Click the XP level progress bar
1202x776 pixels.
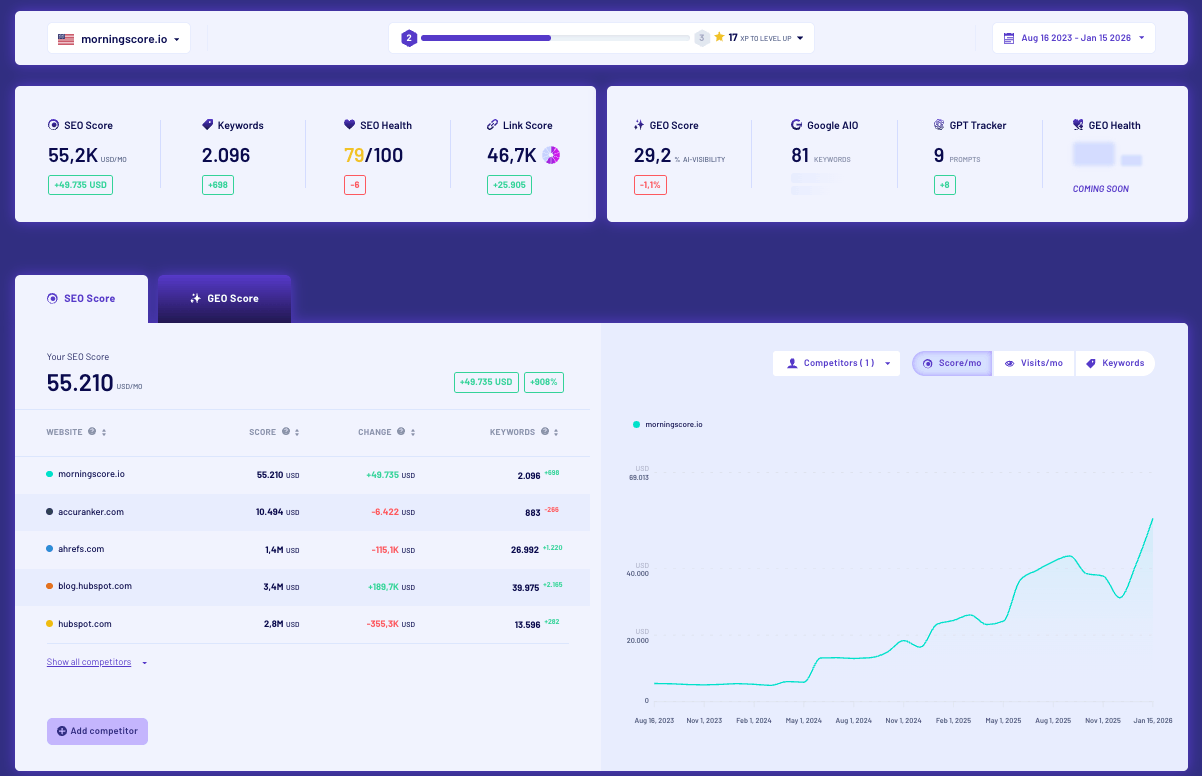pyautogui.click(x=550, y=37)
